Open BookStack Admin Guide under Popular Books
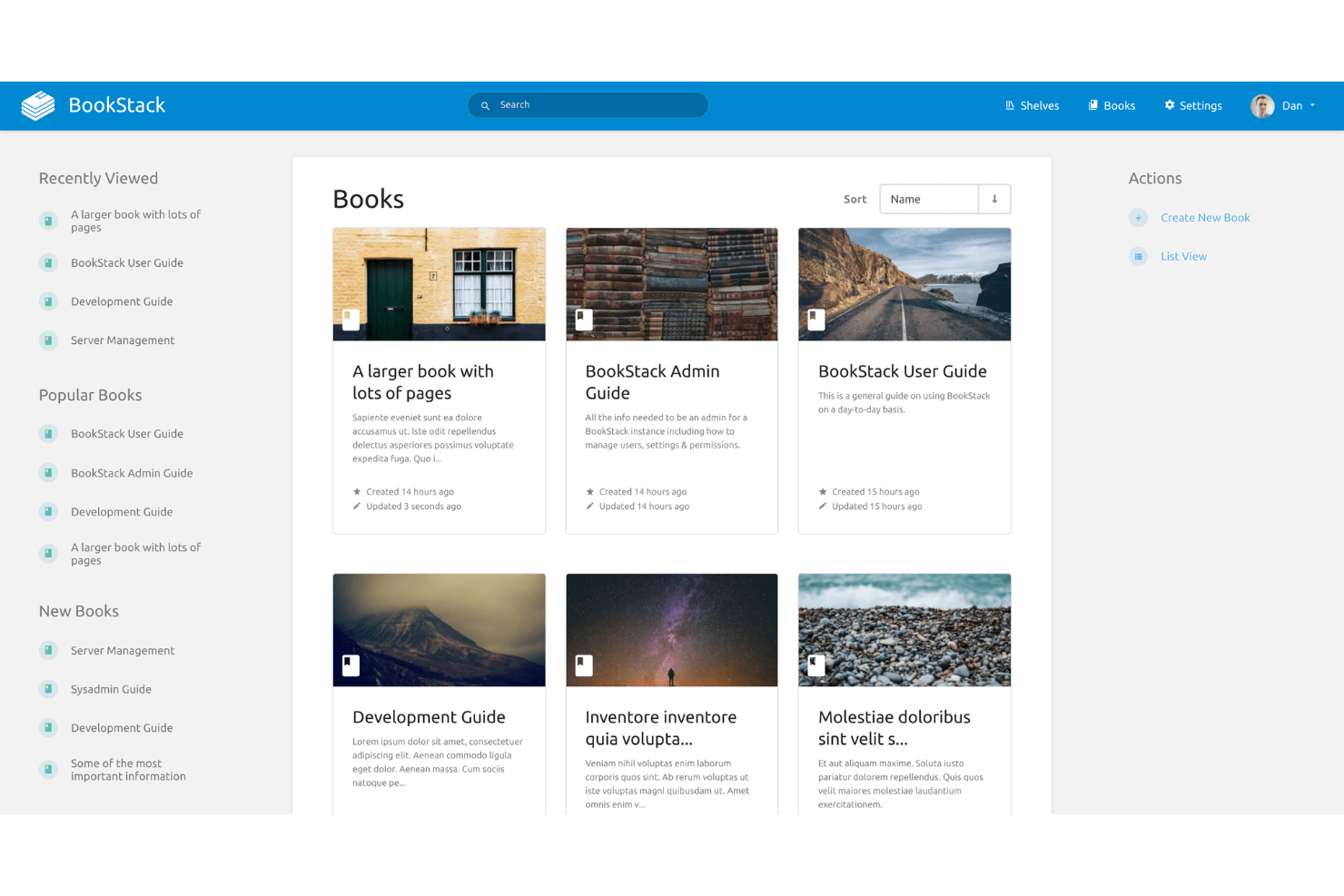1344x896 pixels. click(132, 474)
